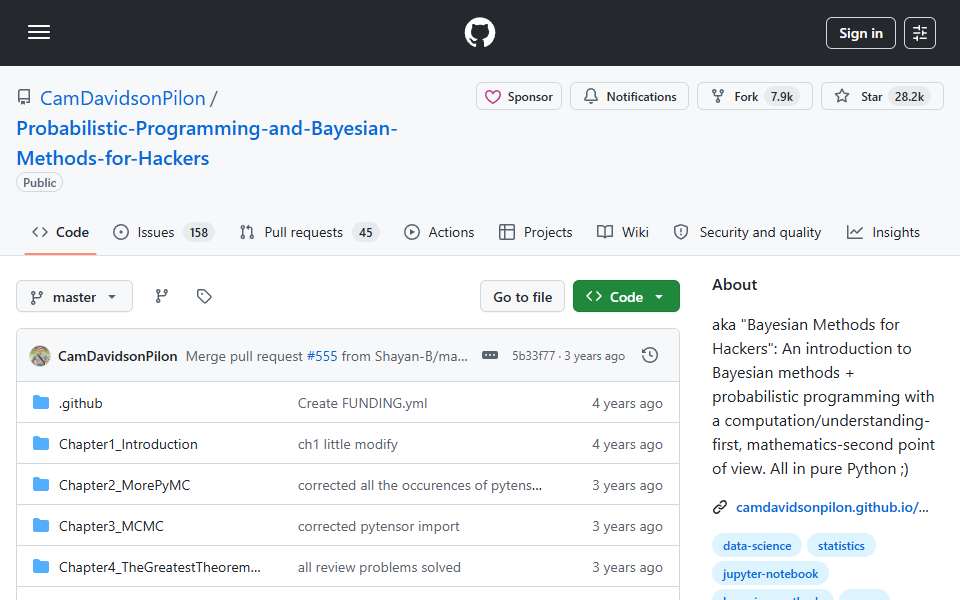Click the ch1 little modify commit message
Image resolution: width=960 pixels, height=600 pixels.
[x=348, y=444]
